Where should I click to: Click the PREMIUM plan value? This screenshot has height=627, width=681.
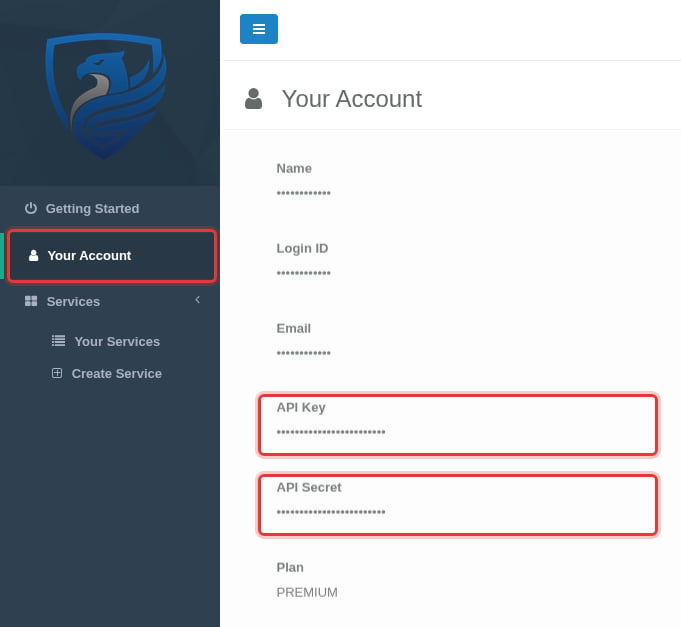(307, 592)
